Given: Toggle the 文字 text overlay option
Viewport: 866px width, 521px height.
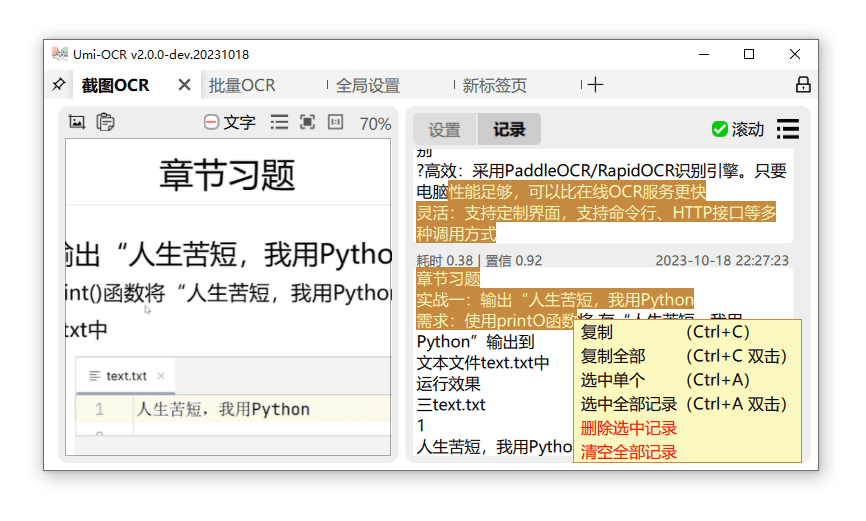Looking at the screenshot, I should 230,122.
